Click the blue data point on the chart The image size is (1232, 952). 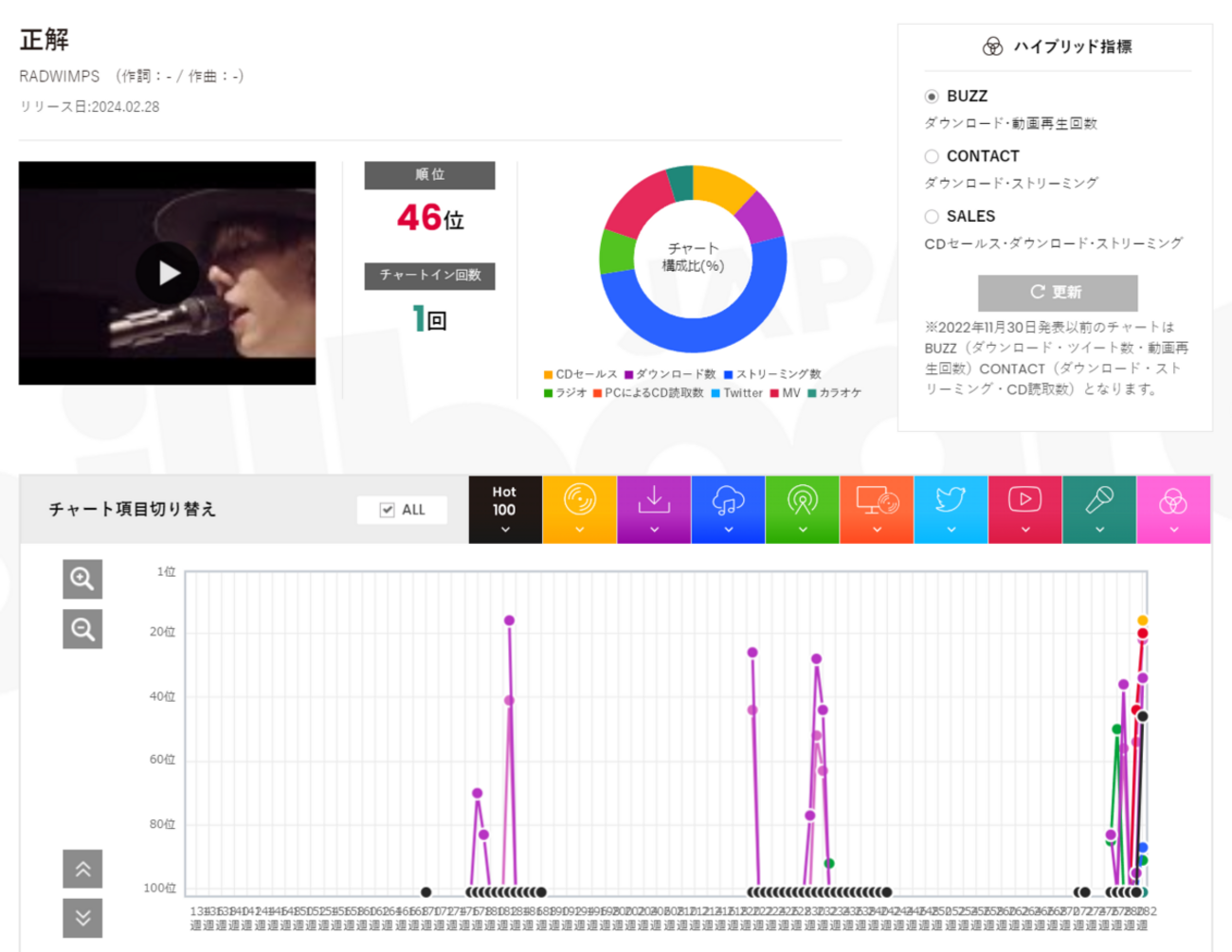click(1143, 848)
